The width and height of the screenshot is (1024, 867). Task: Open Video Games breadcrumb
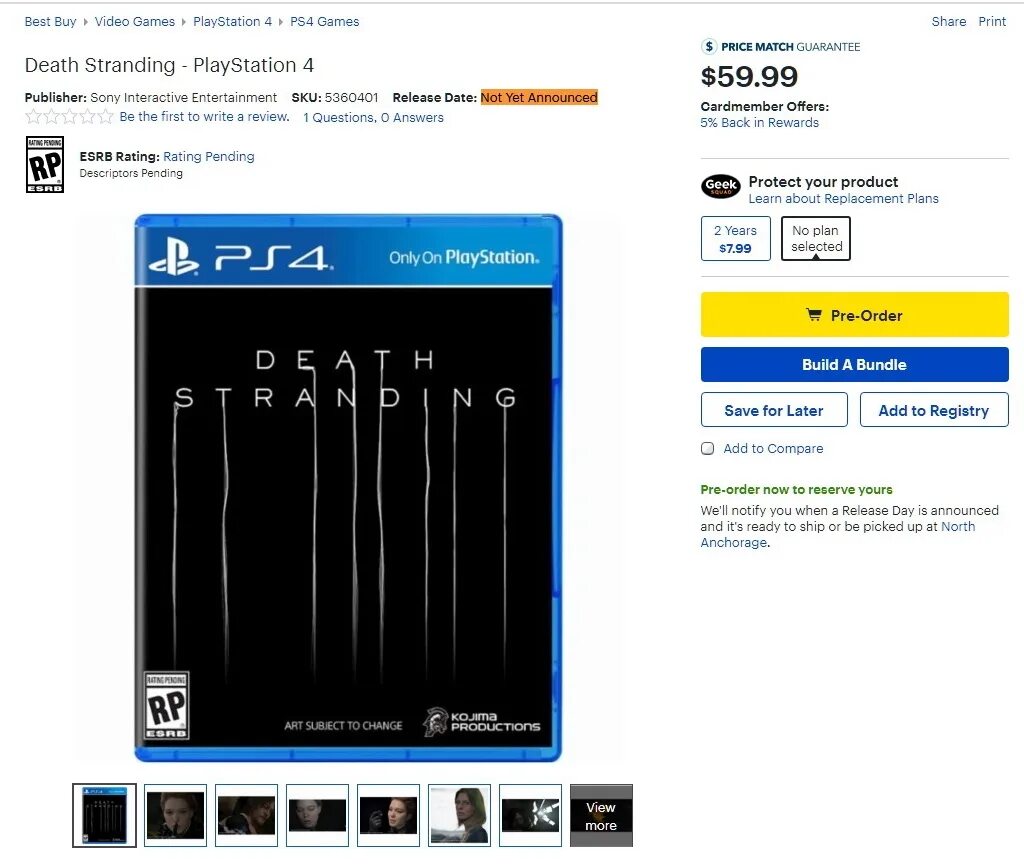click(x=135, y=21)
